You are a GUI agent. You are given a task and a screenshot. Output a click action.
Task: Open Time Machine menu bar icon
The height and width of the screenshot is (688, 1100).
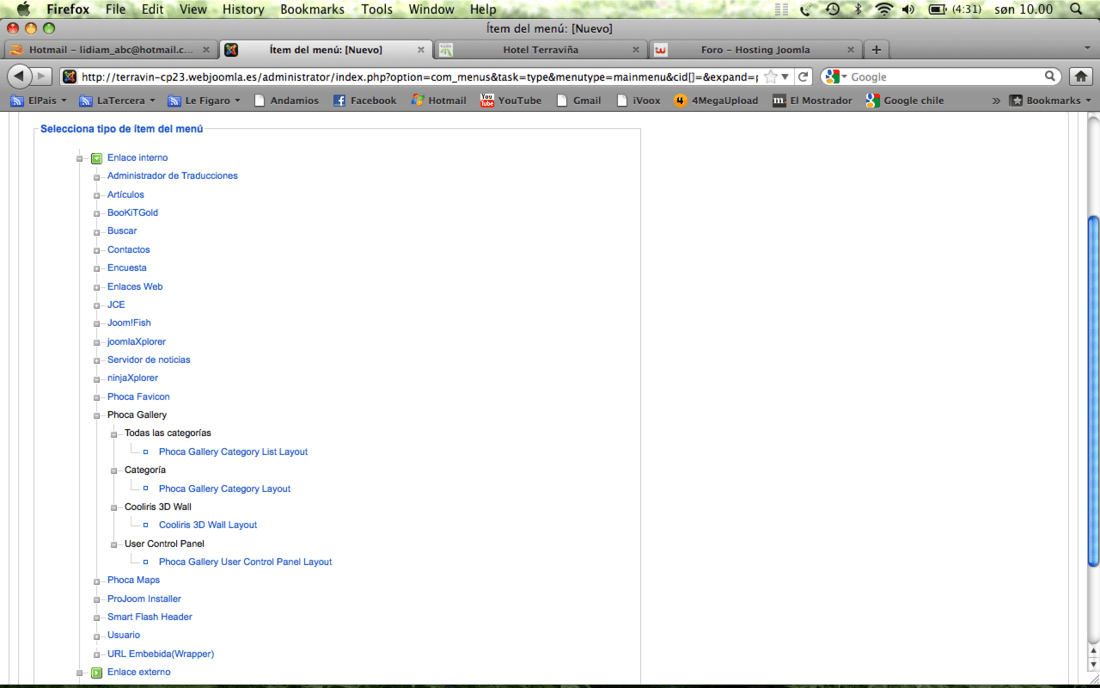[833, 9]
